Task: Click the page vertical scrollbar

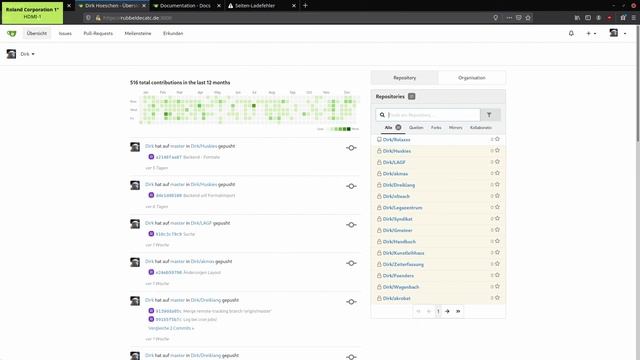Action: coord(638,83)
